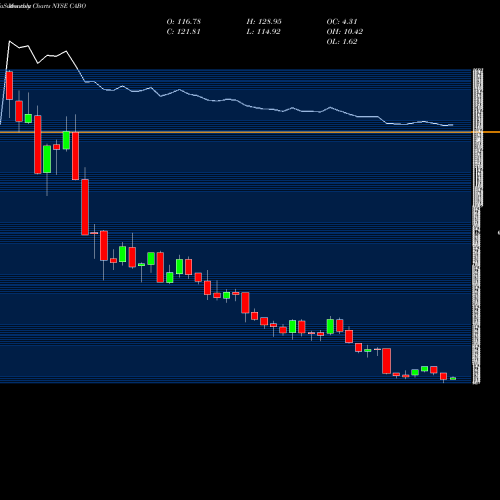Click the OH: 10.42 value

(345, 32)
